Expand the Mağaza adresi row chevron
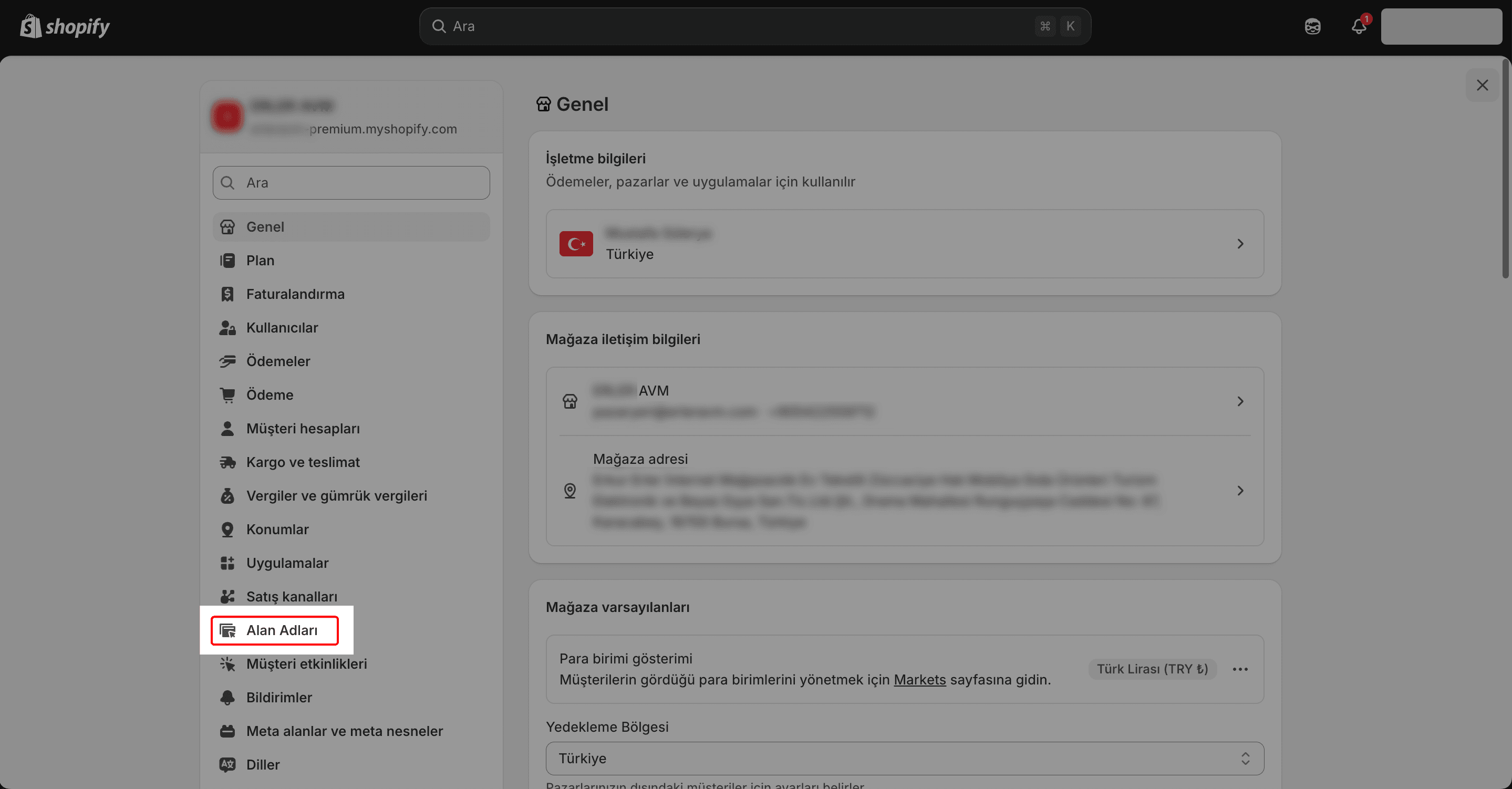Image resolution: width=1512 pixels, height=789 pixels. coord(1240,491)
